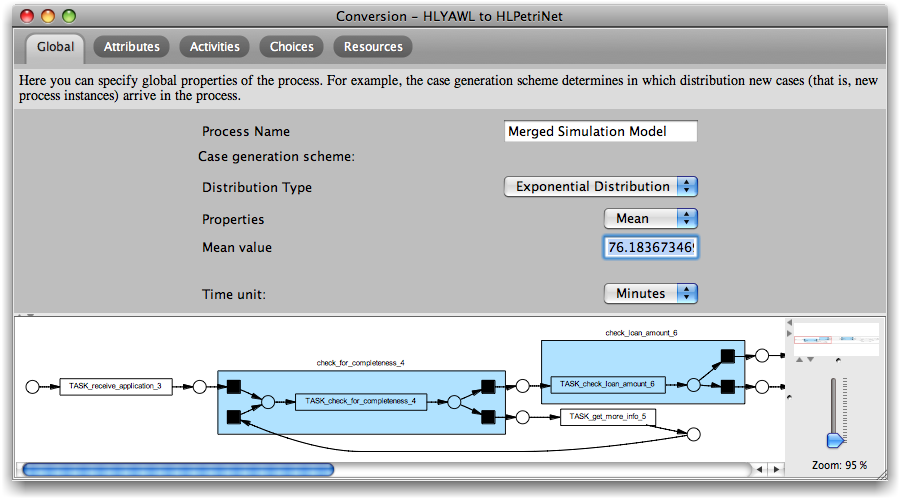Viewport: 900px width, 500px height.
Task: Click the Process Name text field
Action: (600, 132)
